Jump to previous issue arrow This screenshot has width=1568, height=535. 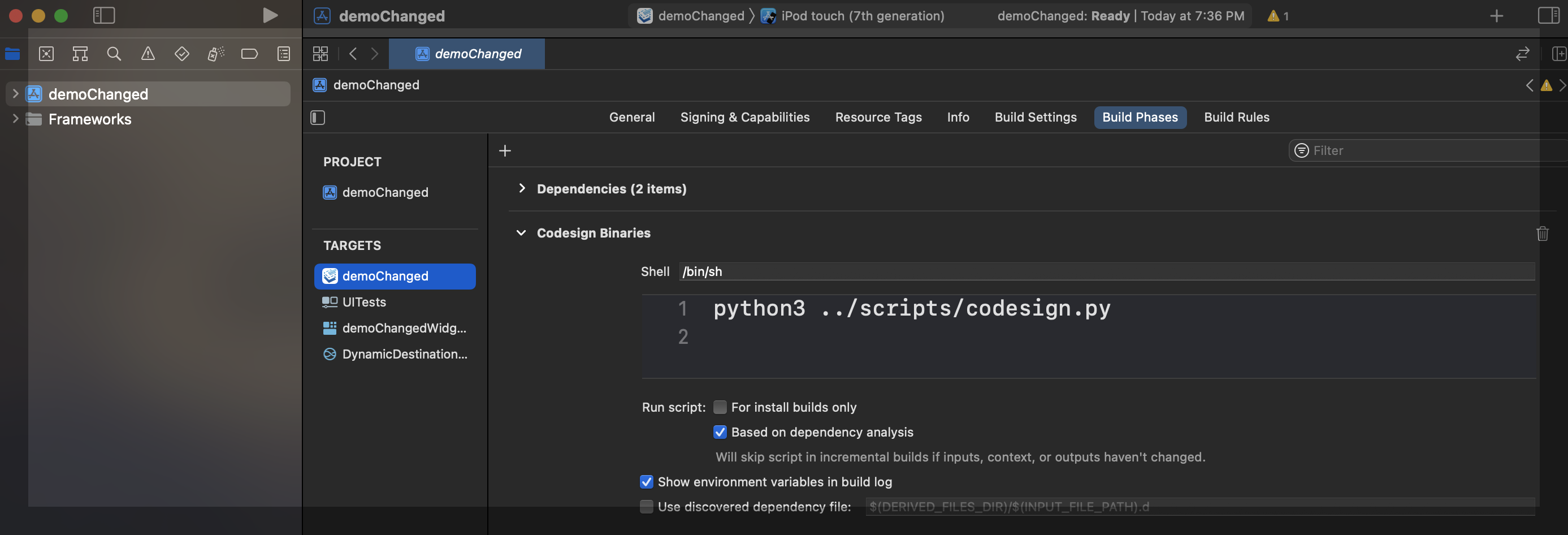point(1530,85)
